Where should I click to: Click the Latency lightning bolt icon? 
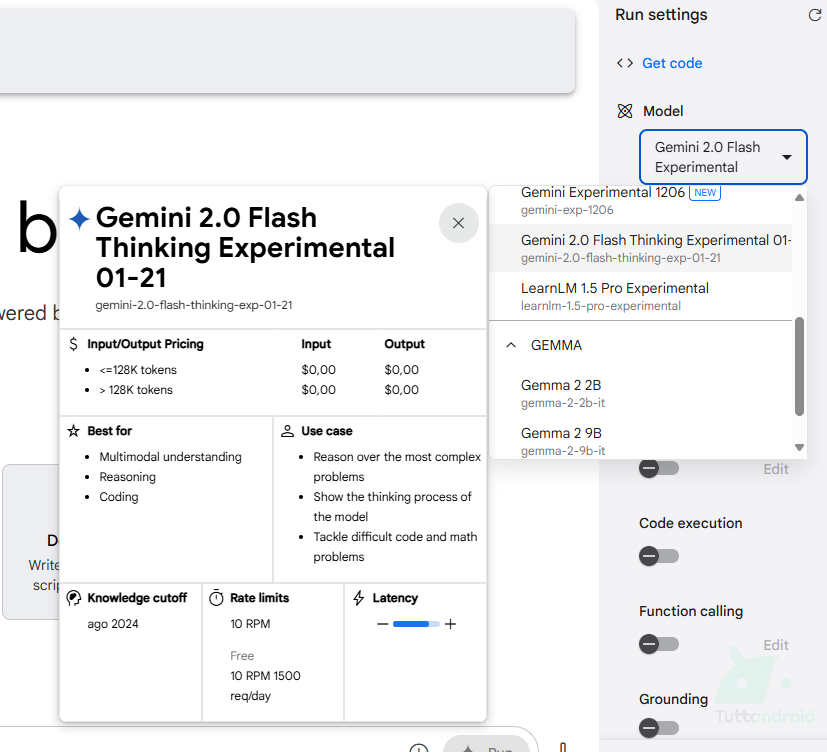pos(359,598)
